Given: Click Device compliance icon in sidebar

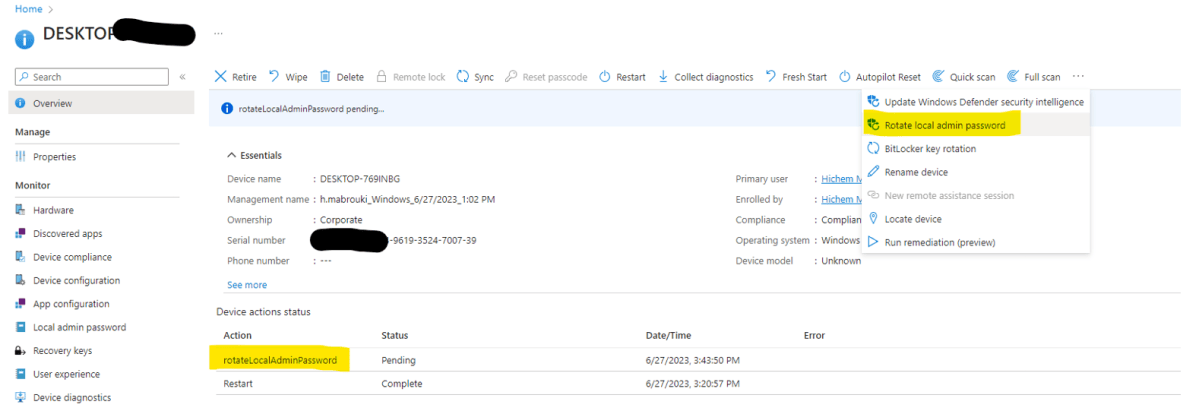Looking at the screenshot, I should point(21,257).
